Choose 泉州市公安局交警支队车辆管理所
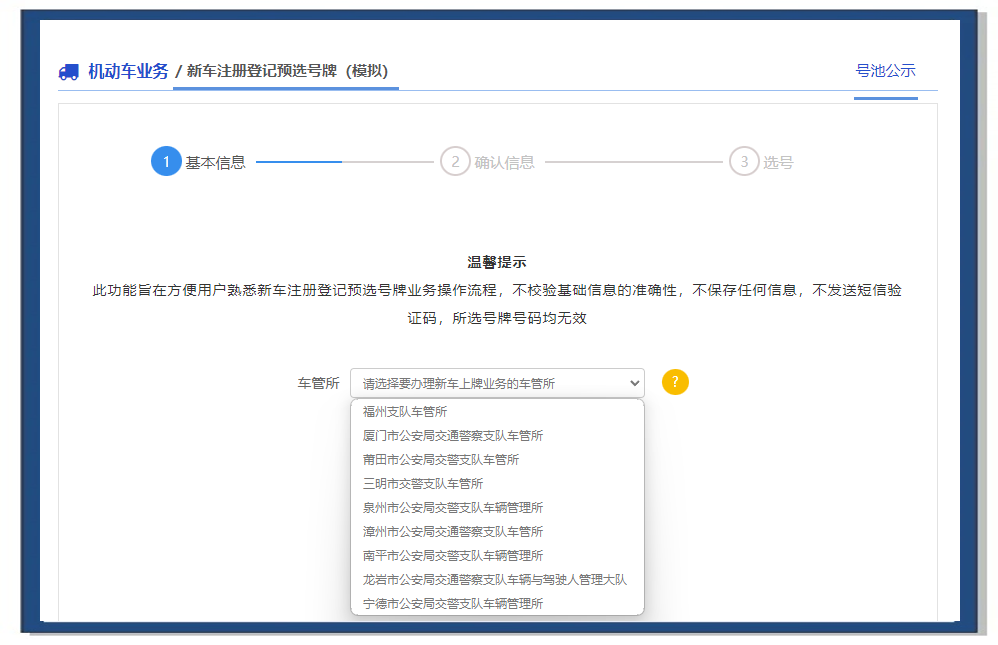Image resolution: width=998 pixels, height=645 pixels. (x=453, y=508)
